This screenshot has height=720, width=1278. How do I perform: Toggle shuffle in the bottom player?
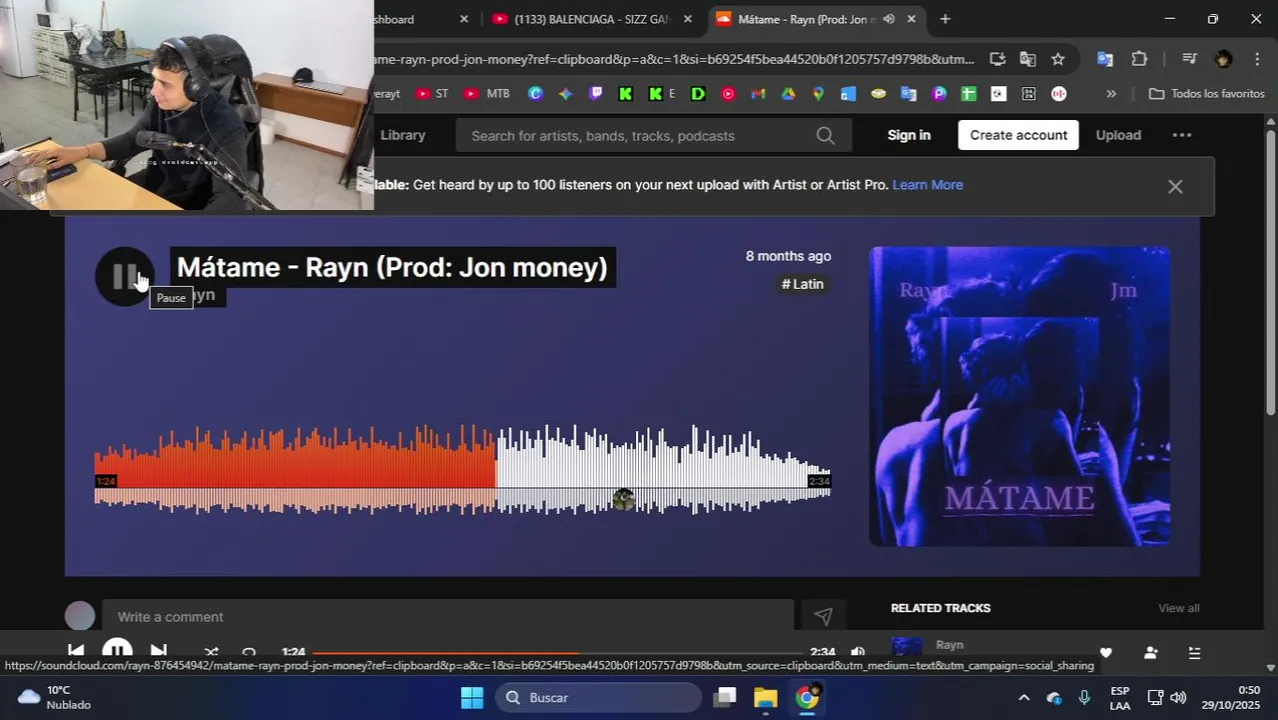pyautogui.click(x=211, y=653)
